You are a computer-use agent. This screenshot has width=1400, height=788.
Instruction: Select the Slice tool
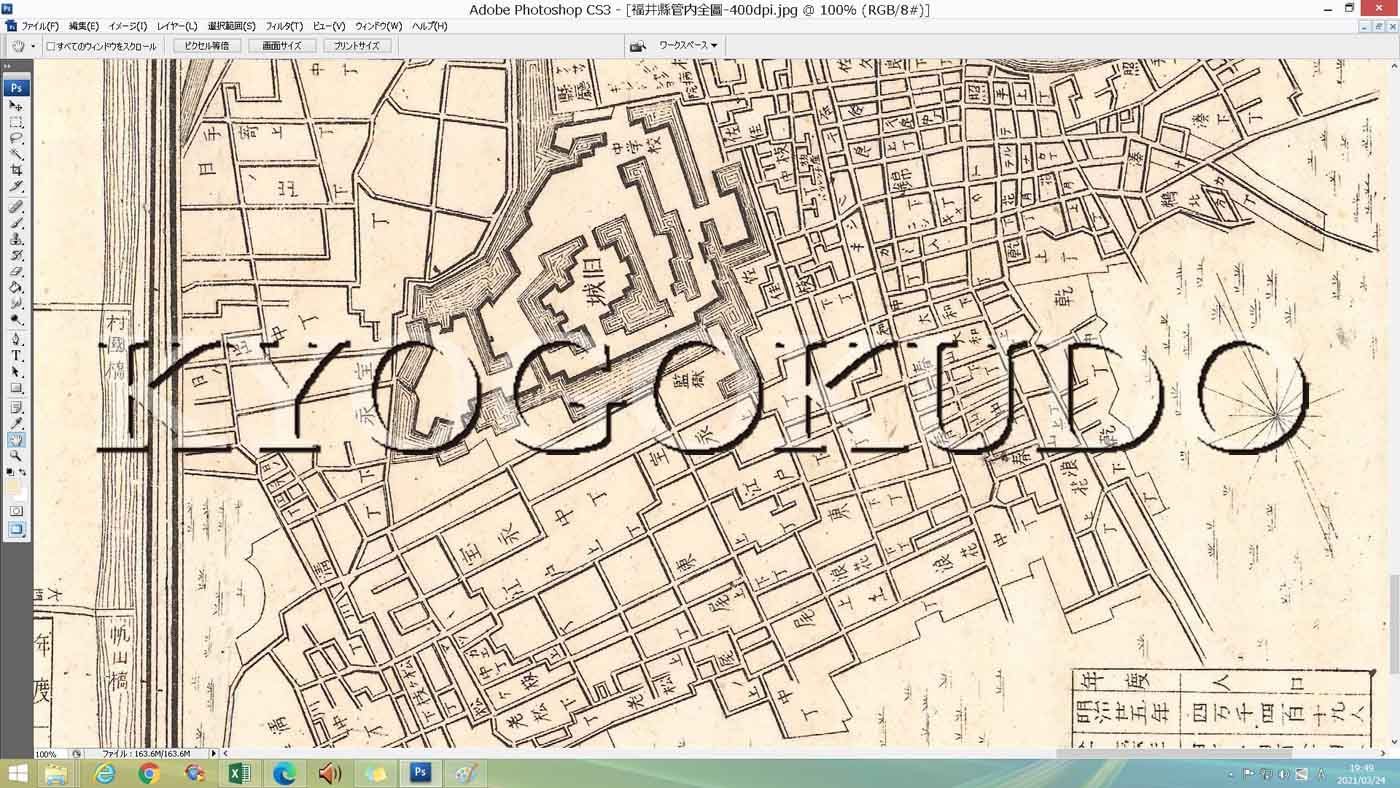pyautogui.click(x=16, y=187)
